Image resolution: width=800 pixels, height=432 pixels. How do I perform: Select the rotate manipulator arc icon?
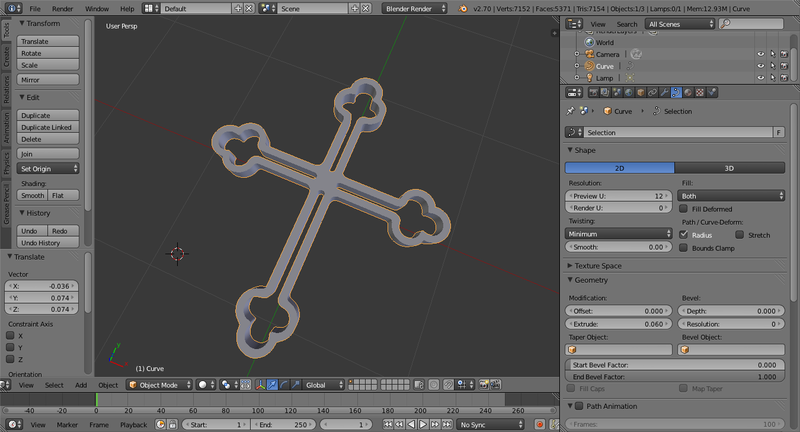(284, 385)
